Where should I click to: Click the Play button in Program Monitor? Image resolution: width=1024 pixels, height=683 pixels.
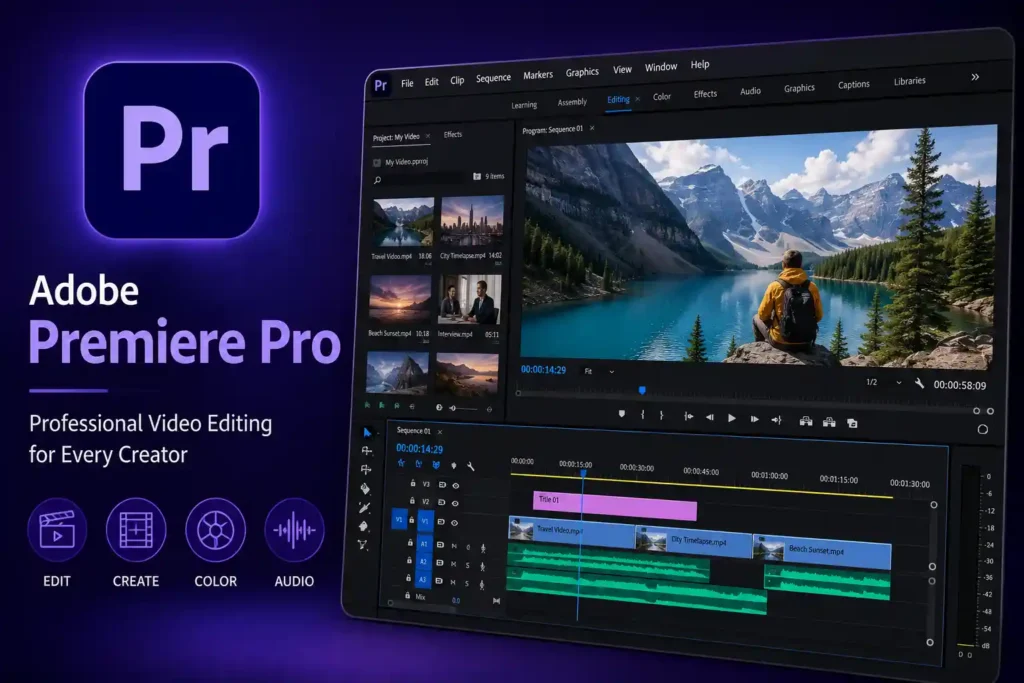731,419
